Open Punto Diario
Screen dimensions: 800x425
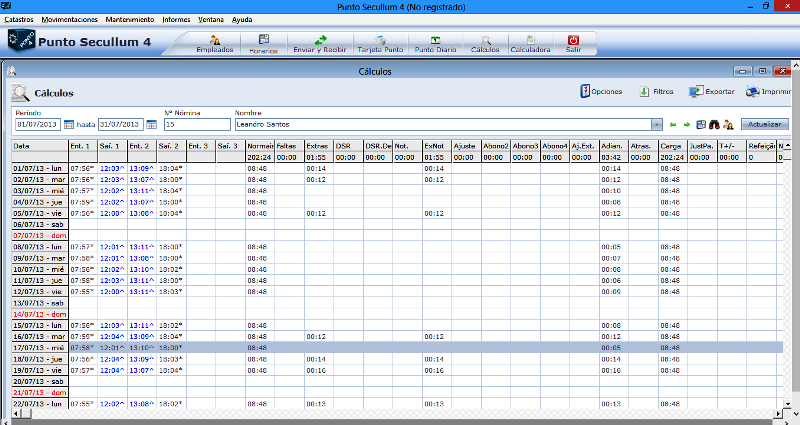[435, 42]
